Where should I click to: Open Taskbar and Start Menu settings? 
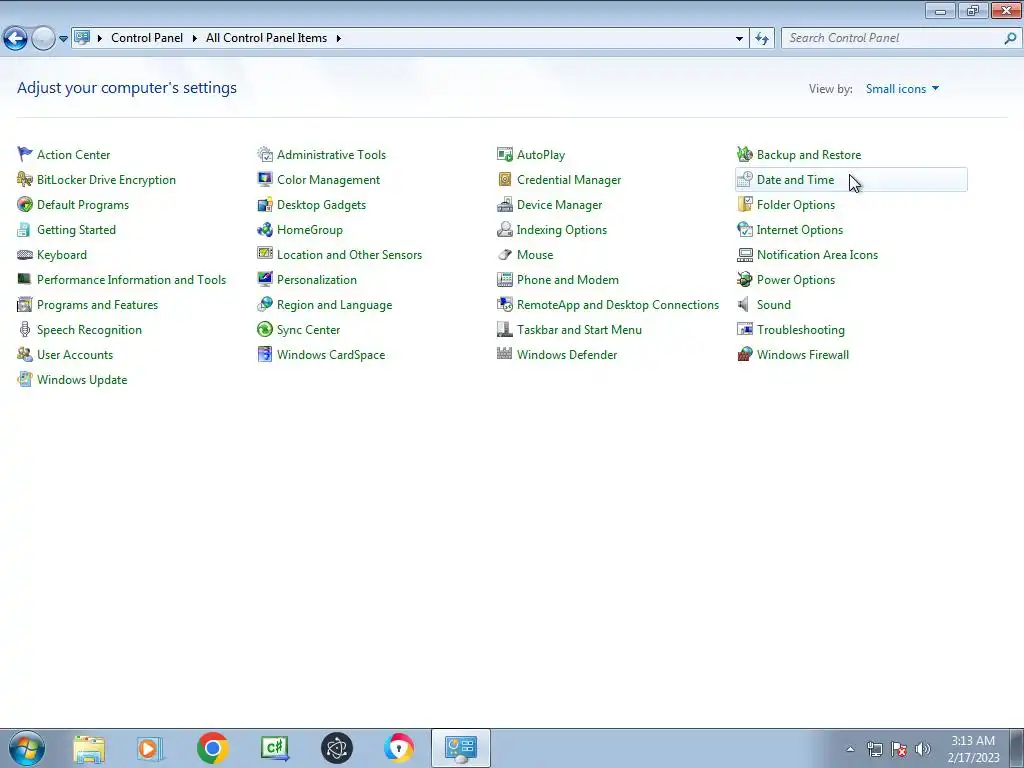[579, 330]
